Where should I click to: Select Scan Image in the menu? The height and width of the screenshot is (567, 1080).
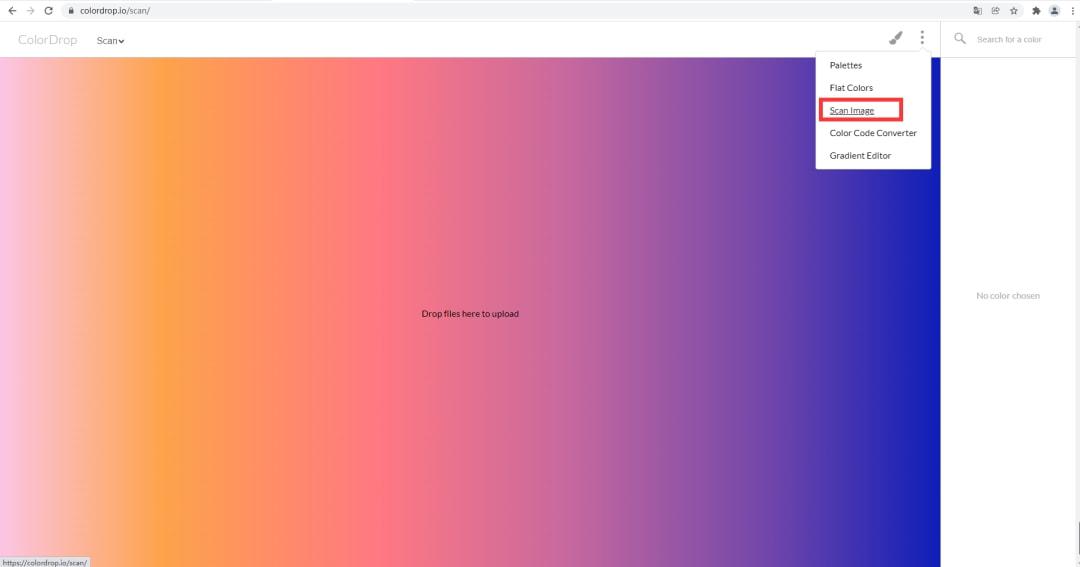[x=852, y=110]
